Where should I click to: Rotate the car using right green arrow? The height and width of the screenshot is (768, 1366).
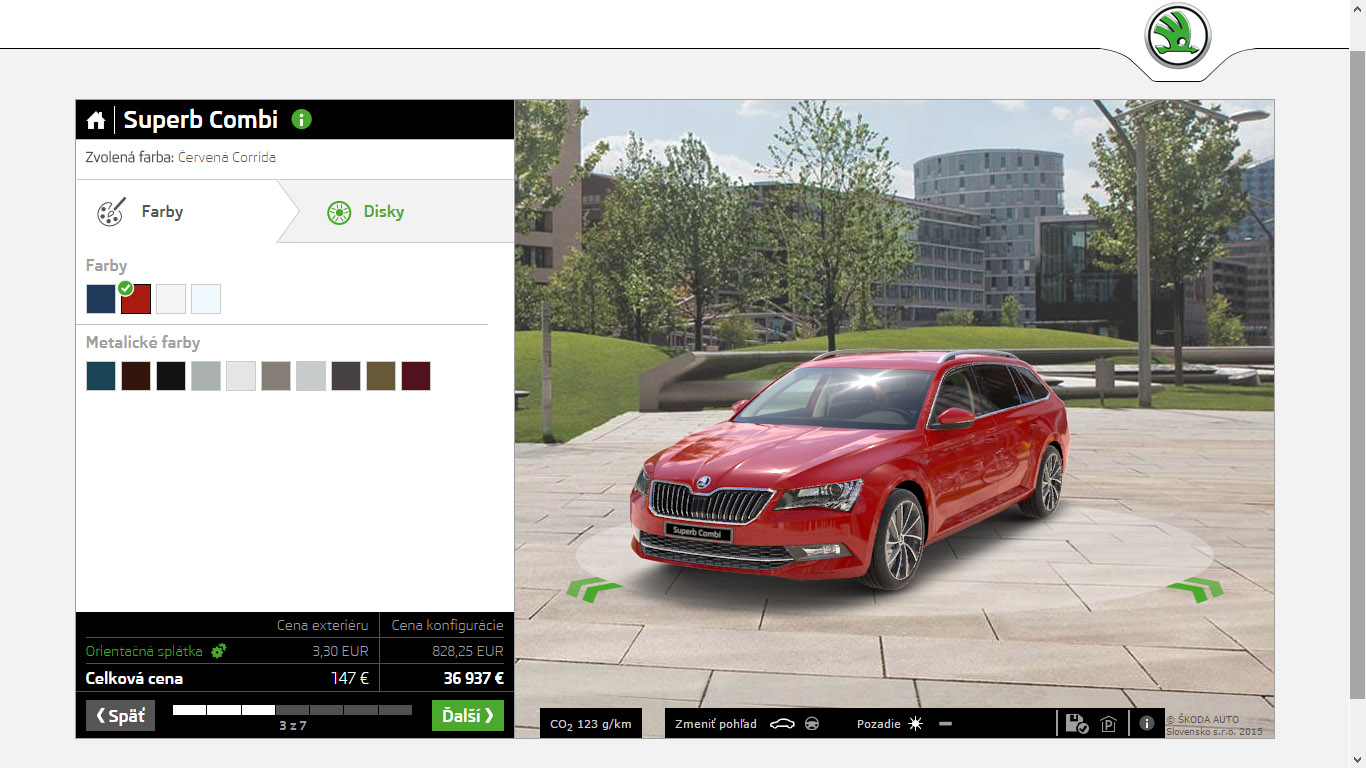click(1195, 589)
